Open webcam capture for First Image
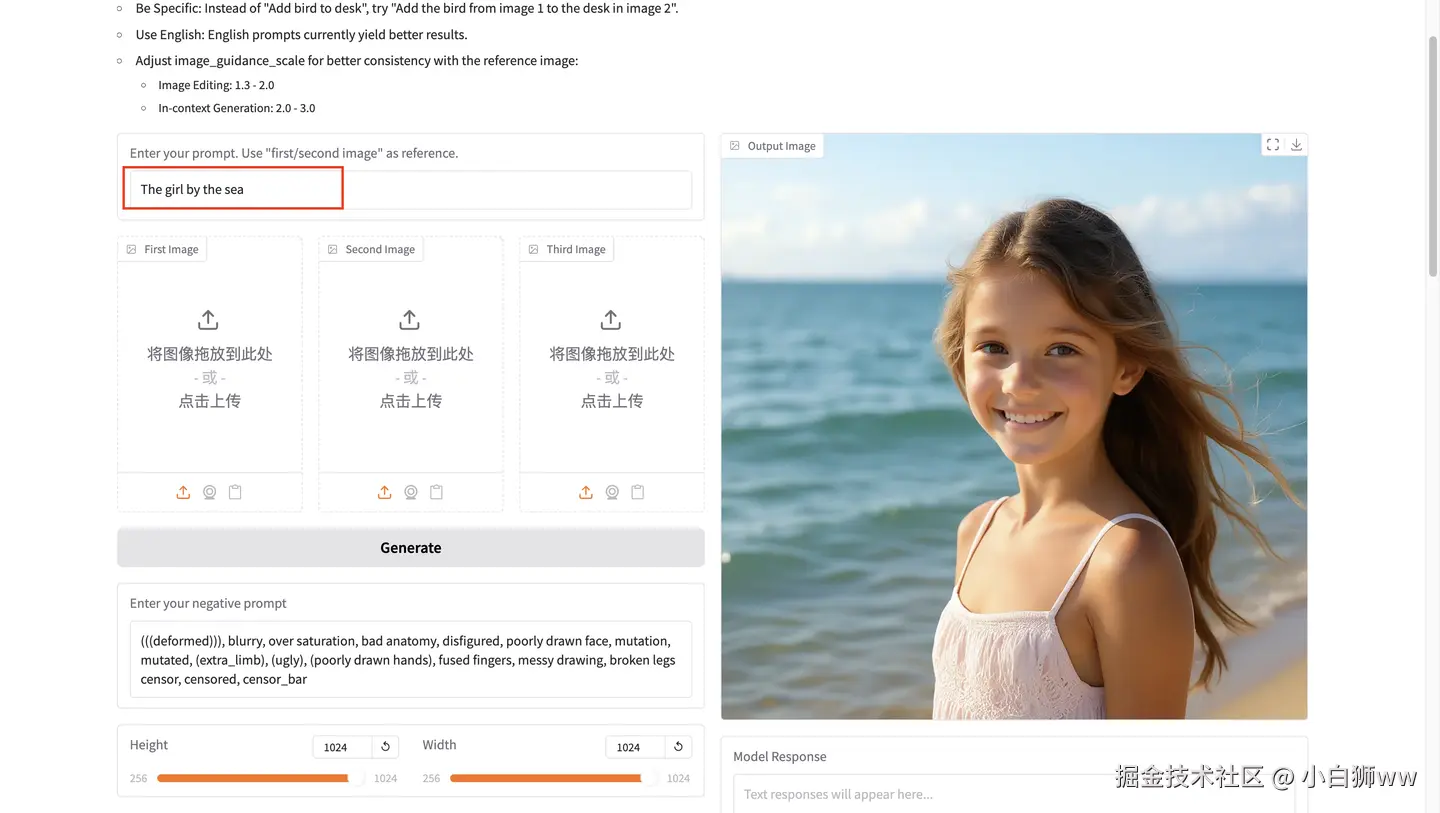This screenshot has width=1440, height=813. tap(209, 492)
